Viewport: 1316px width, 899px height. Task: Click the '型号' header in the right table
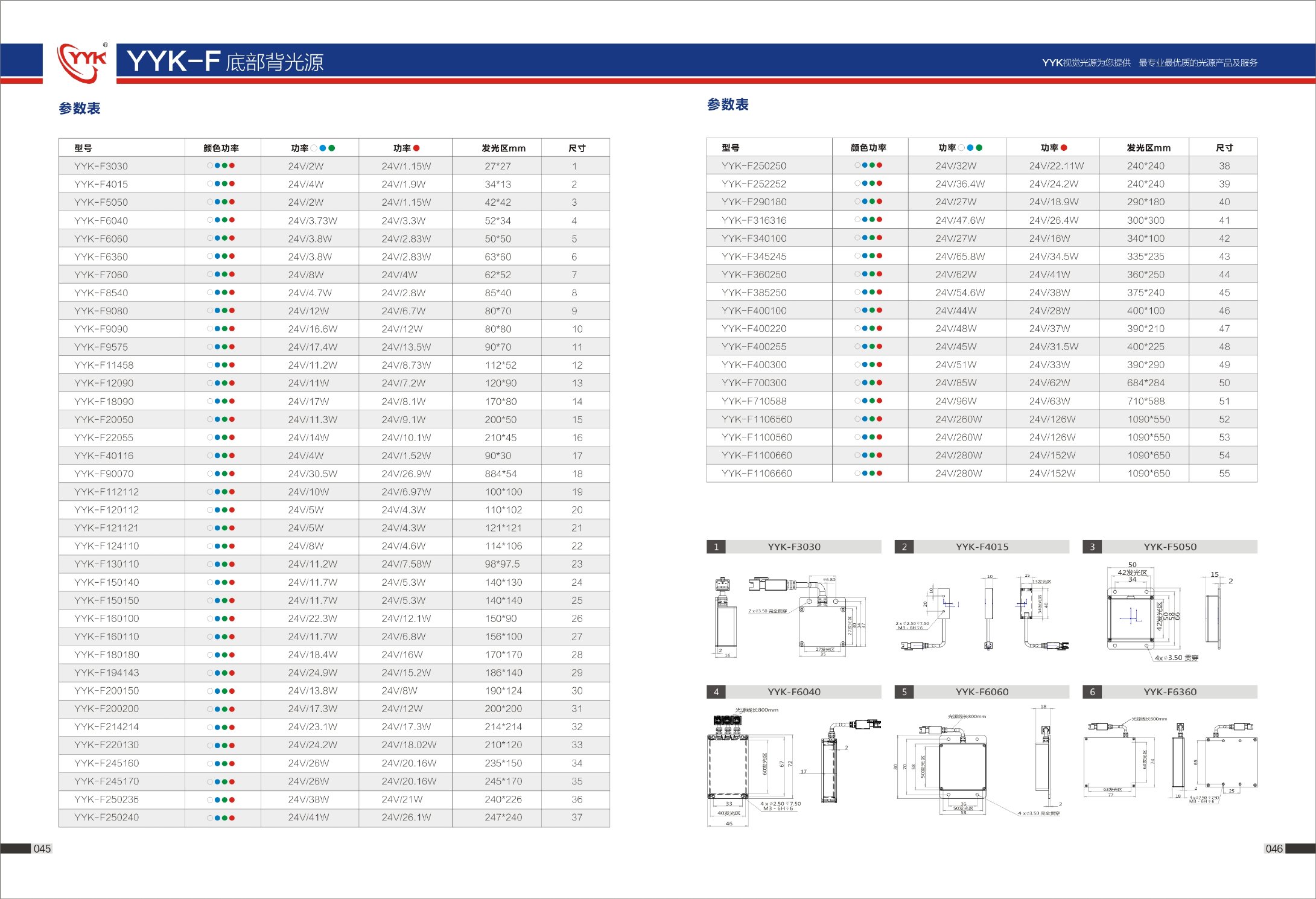click(x=731, y=147)
